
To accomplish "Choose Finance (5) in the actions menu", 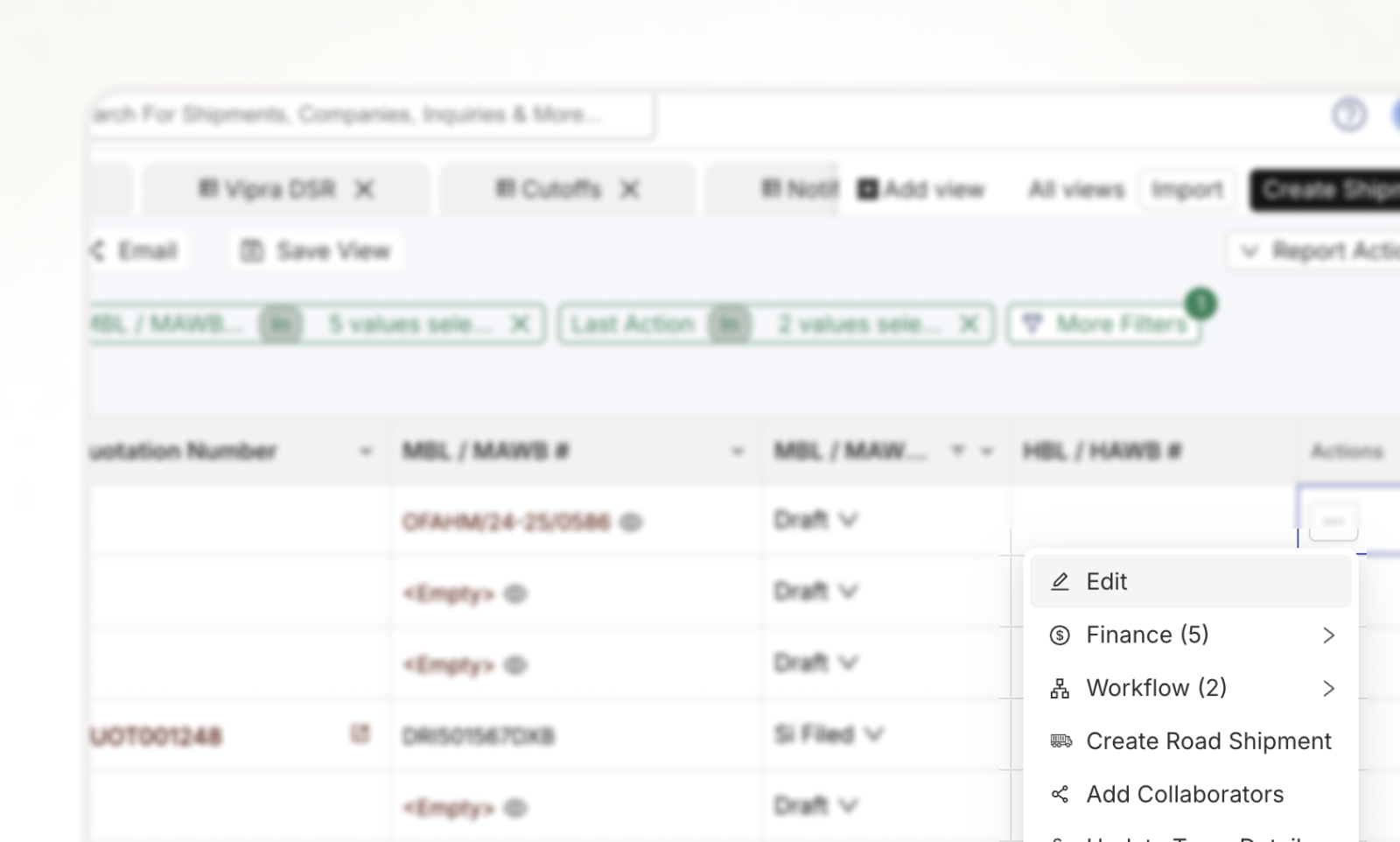I will 1190,635.
